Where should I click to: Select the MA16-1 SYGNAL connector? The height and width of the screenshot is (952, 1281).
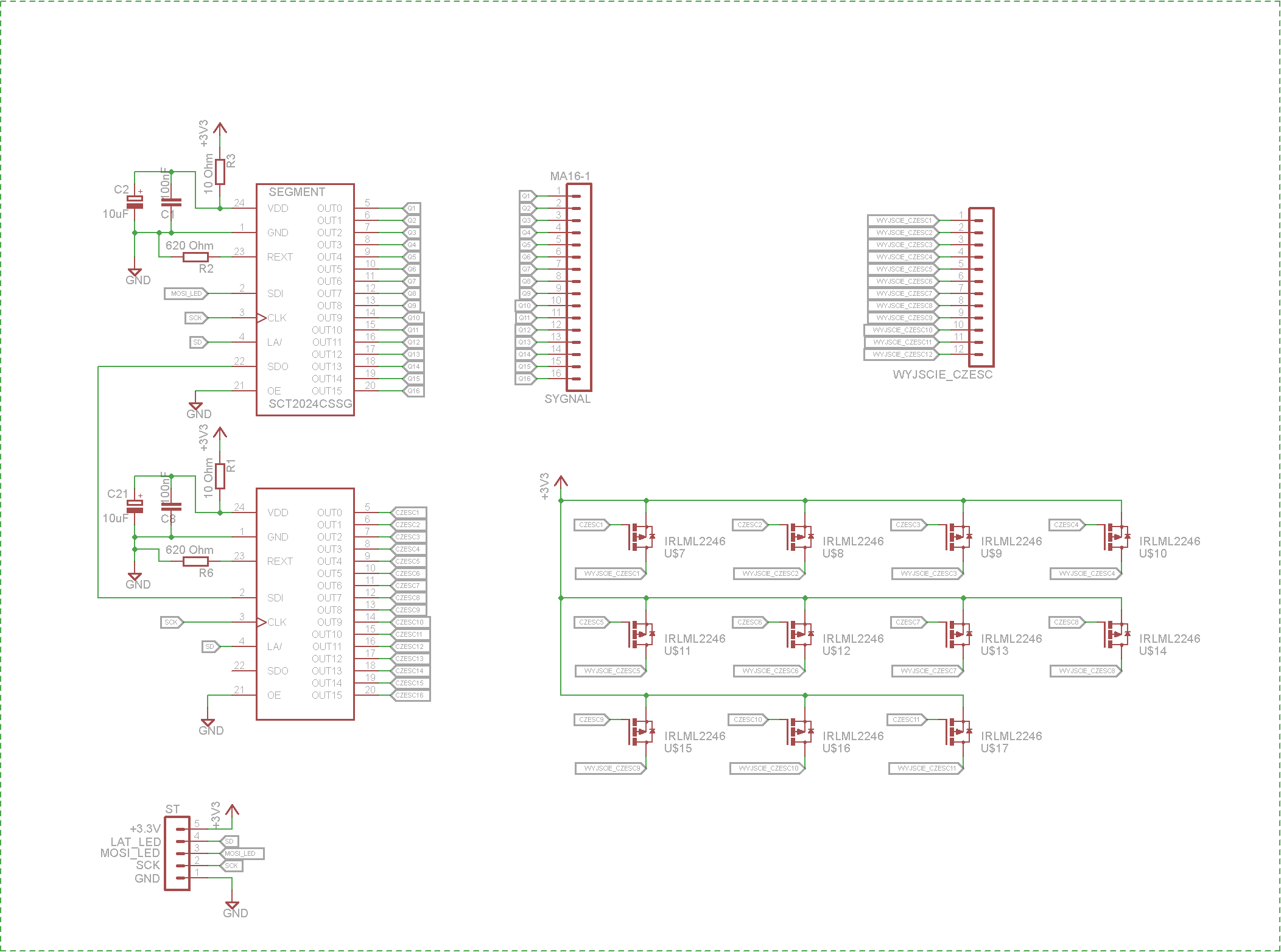[x=578, y=287]
